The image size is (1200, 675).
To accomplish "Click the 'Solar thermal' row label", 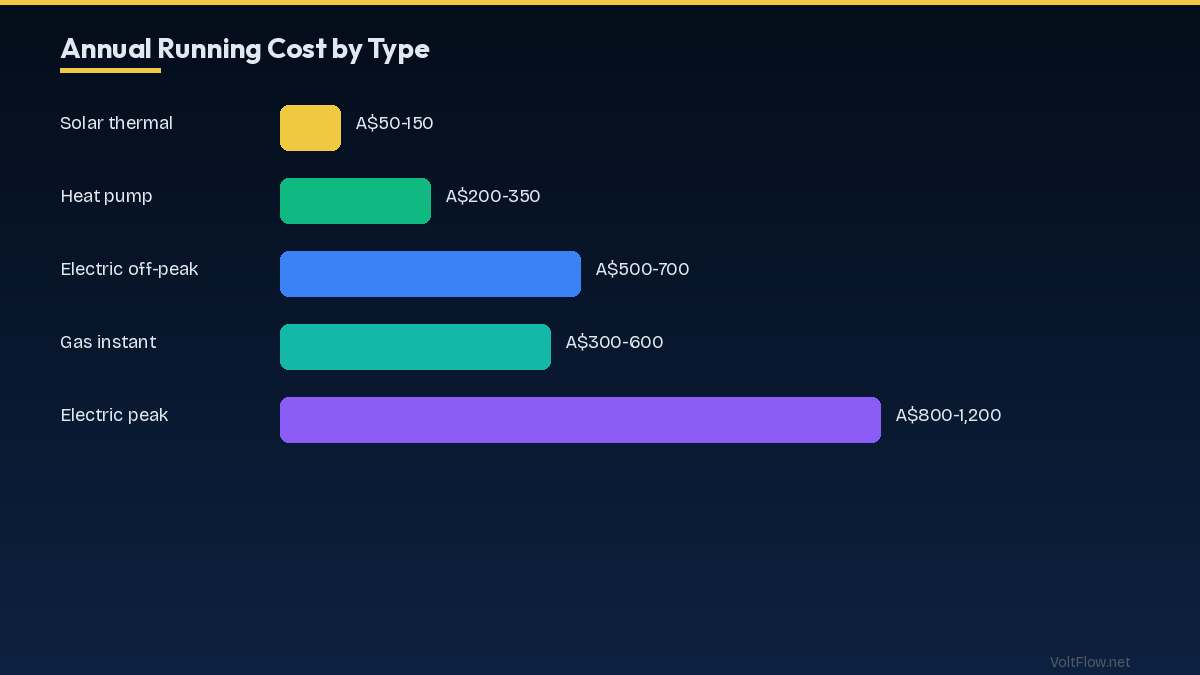I will 116,123.
